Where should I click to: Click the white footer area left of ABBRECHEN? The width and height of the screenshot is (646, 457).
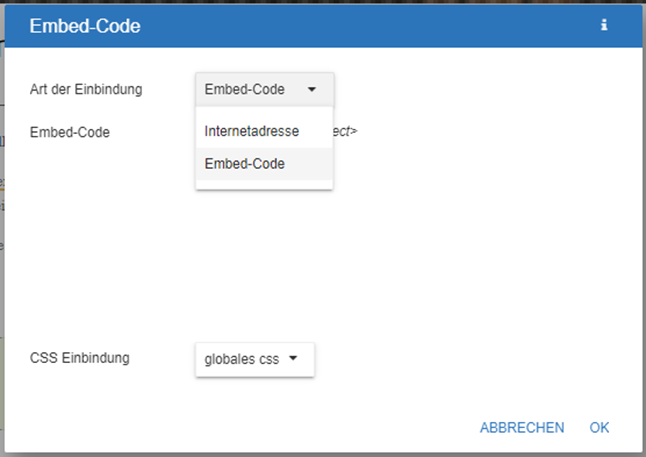tap(250, 427)
